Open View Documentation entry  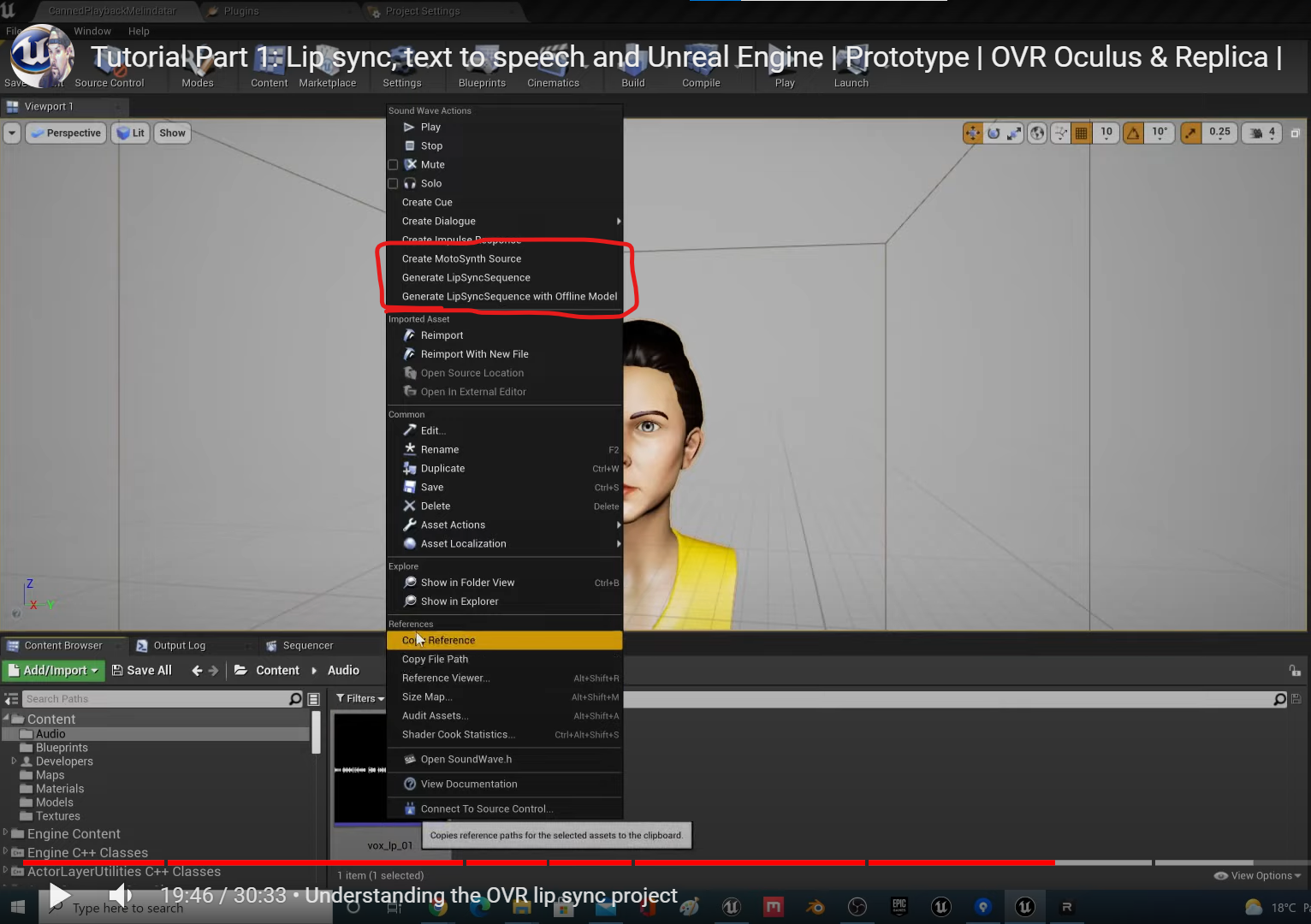click(x=505, y=784)
